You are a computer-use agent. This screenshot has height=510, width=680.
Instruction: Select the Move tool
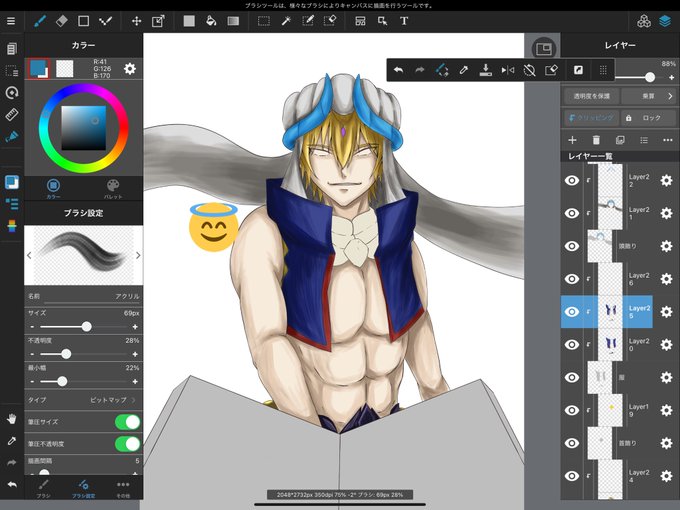[x=136, y=21]
